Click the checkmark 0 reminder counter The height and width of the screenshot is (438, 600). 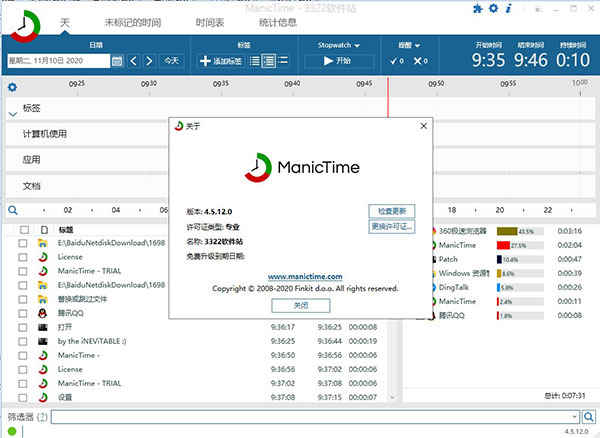click(x=397, y=61)
